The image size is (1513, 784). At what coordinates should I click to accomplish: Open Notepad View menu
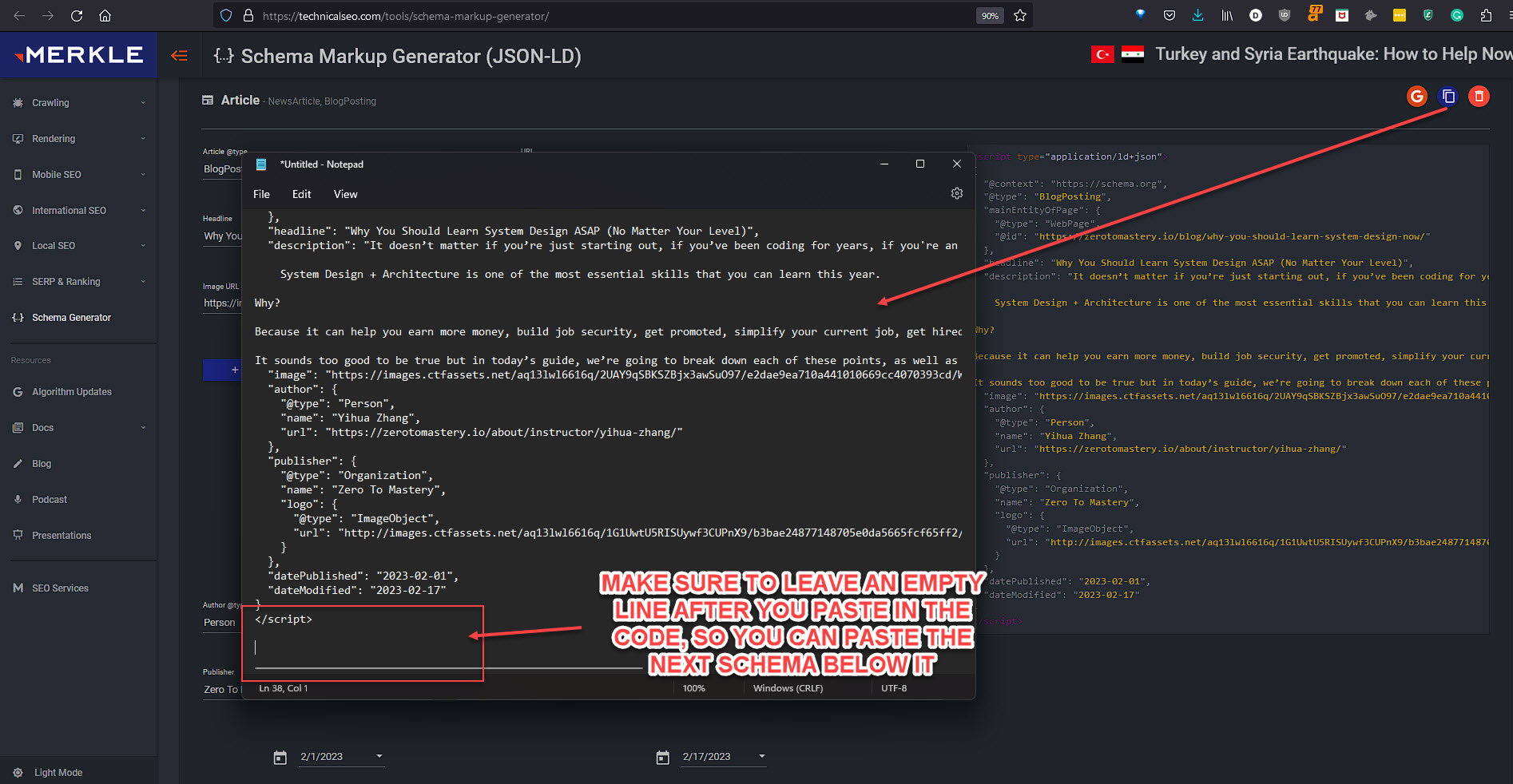(x=345, y=194)
